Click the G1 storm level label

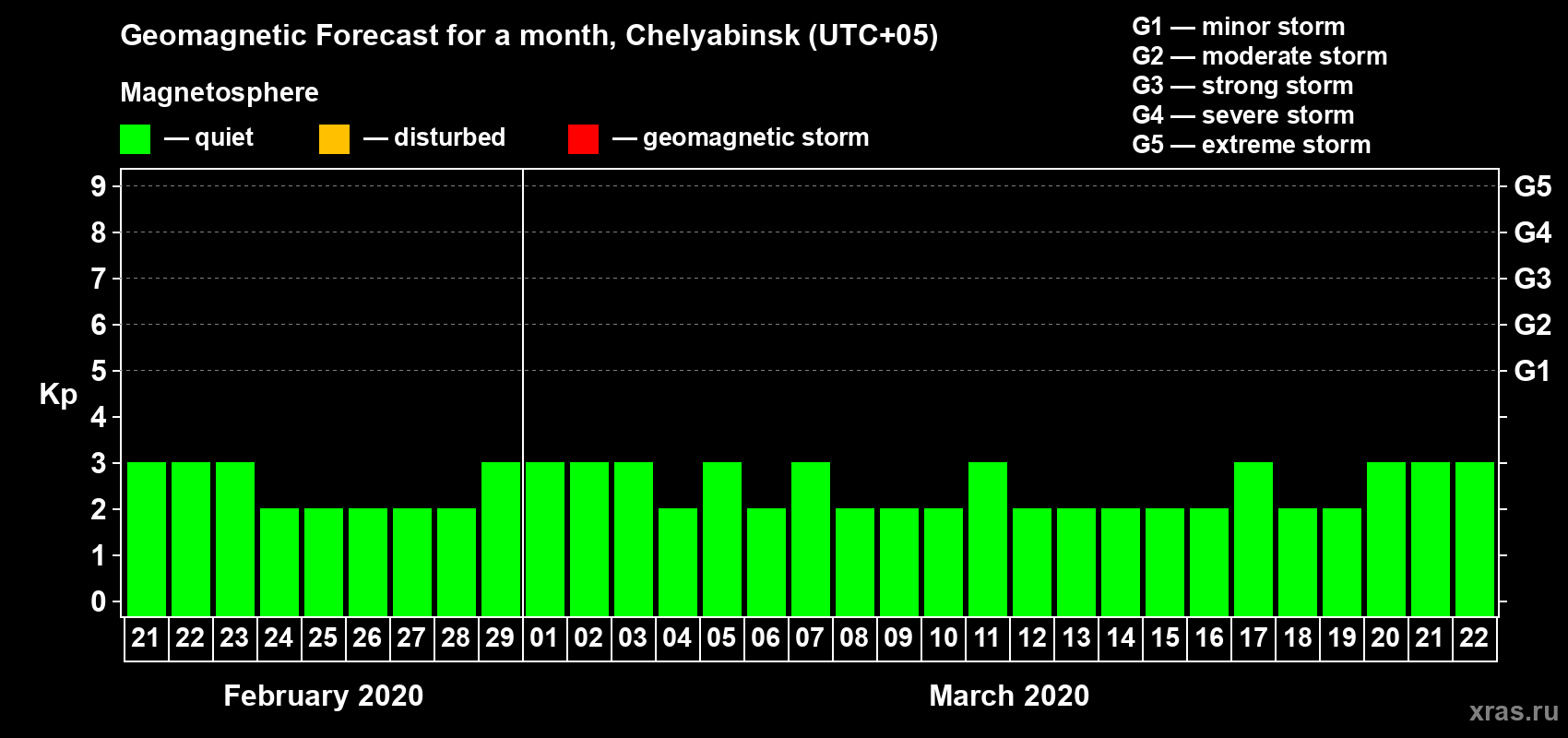(1533, 371)
